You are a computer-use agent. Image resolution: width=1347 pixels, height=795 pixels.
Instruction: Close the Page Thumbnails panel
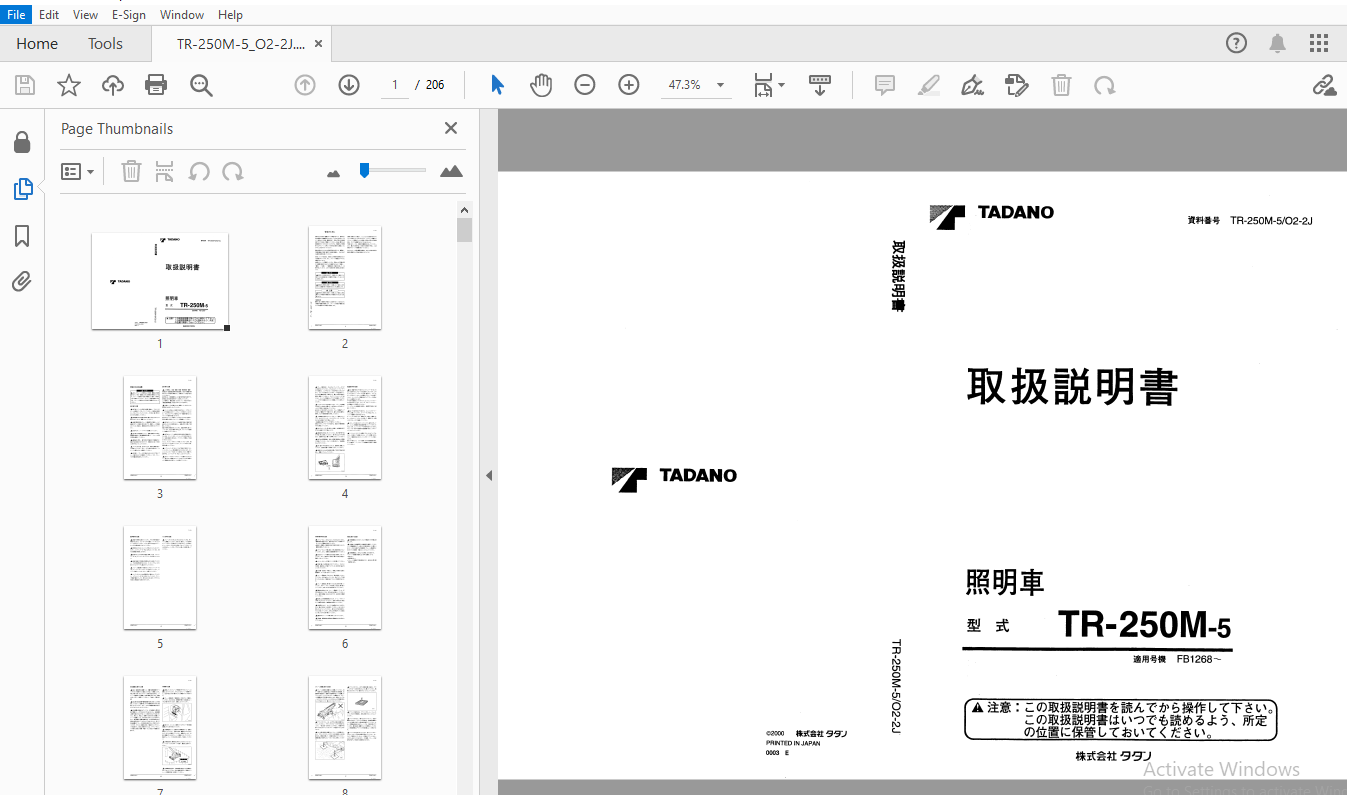(x=451, y=128)
